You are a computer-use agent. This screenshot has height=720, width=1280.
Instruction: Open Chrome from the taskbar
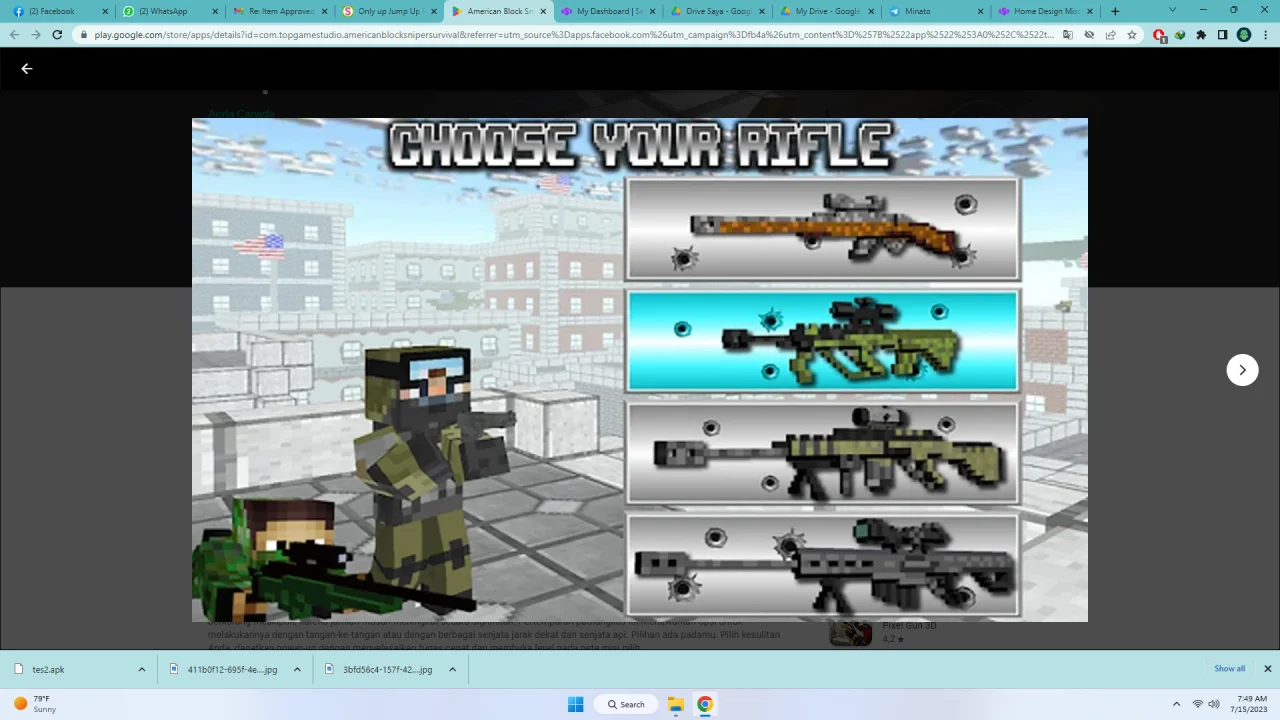pos(705,704)
